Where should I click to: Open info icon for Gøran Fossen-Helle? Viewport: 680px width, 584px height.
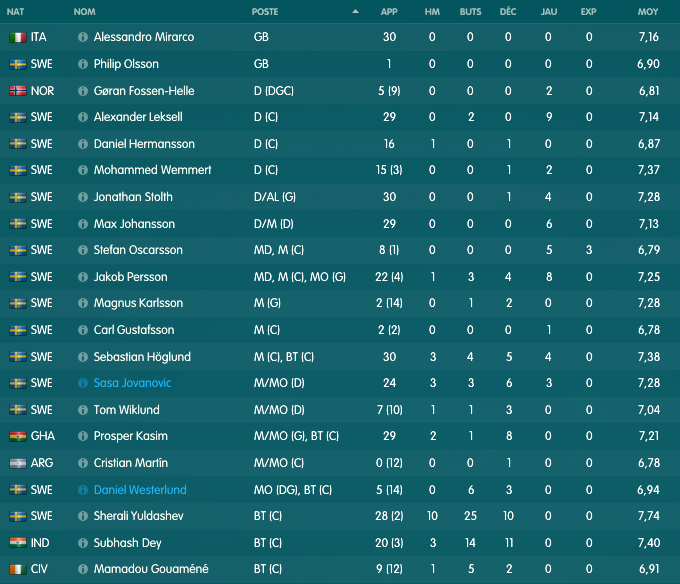[83, 91]
